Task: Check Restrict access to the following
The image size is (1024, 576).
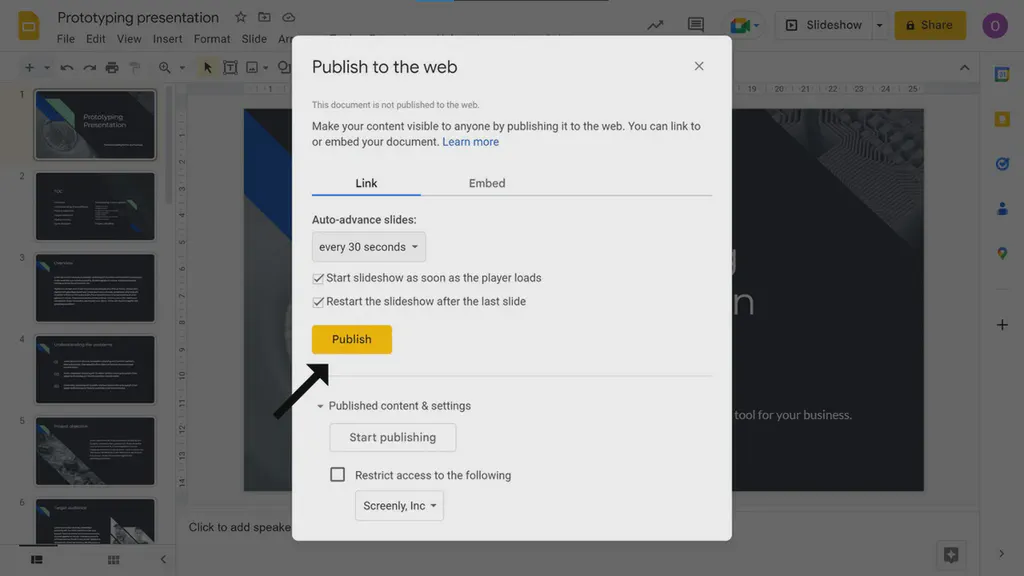Action: (338, 474)
